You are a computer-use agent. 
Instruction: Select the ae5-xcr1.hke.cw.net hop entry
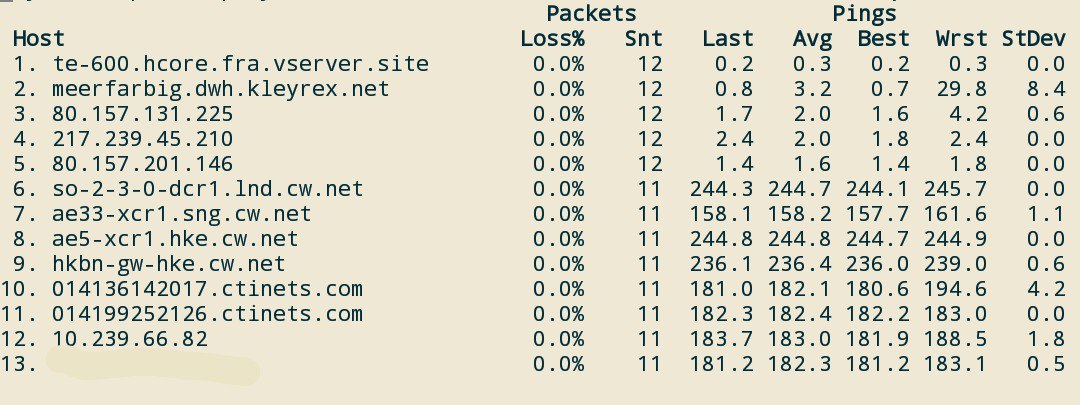coord(175,239)
